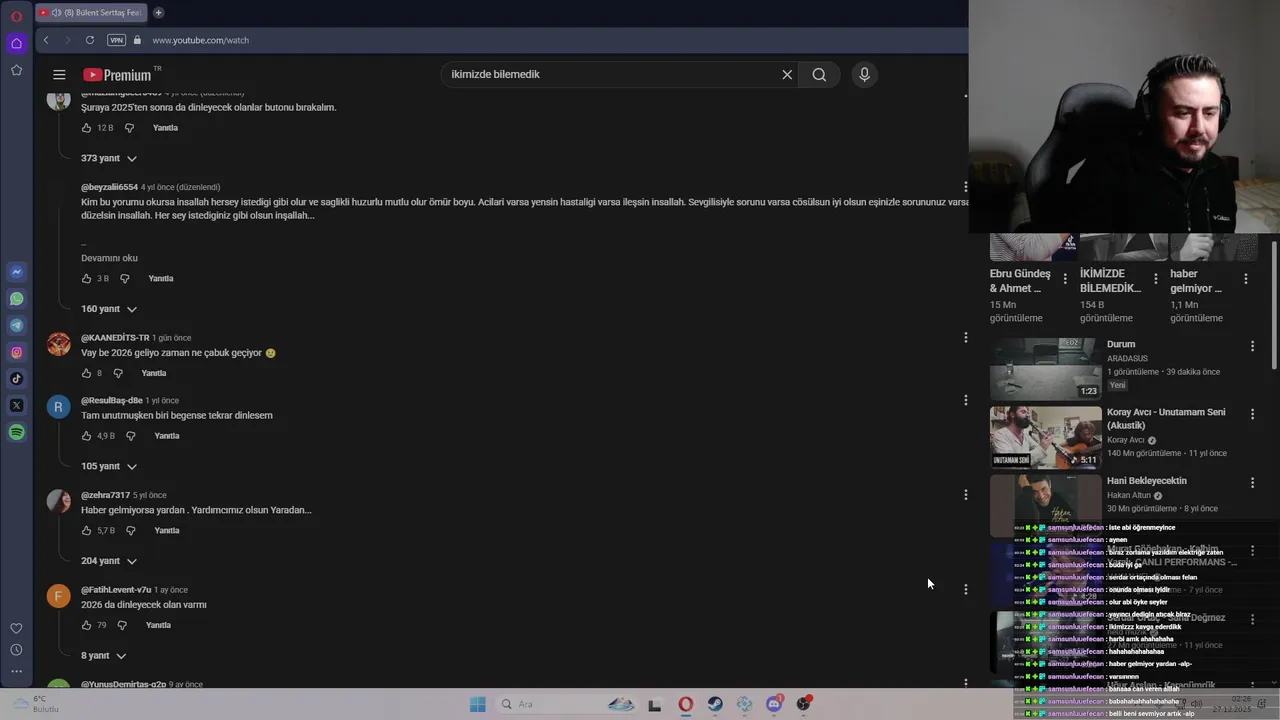Open Telegram in the Opera sidebar

[x=16, y=325]
